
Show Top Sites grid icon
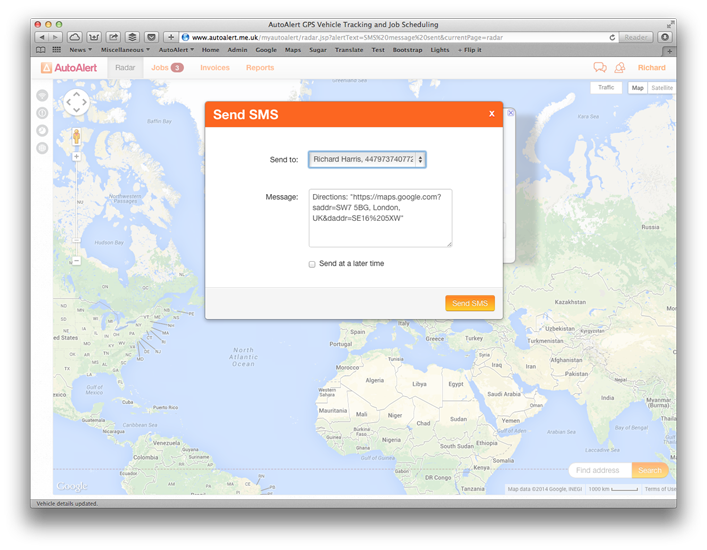[x=56, y=50]
